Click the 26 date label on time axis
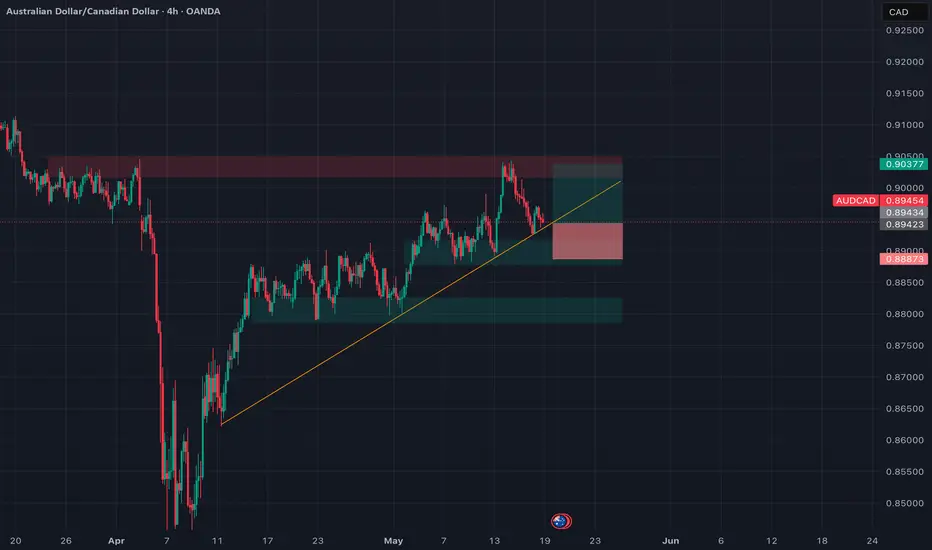Screen dimensions: 932x550 pos(66,540)
